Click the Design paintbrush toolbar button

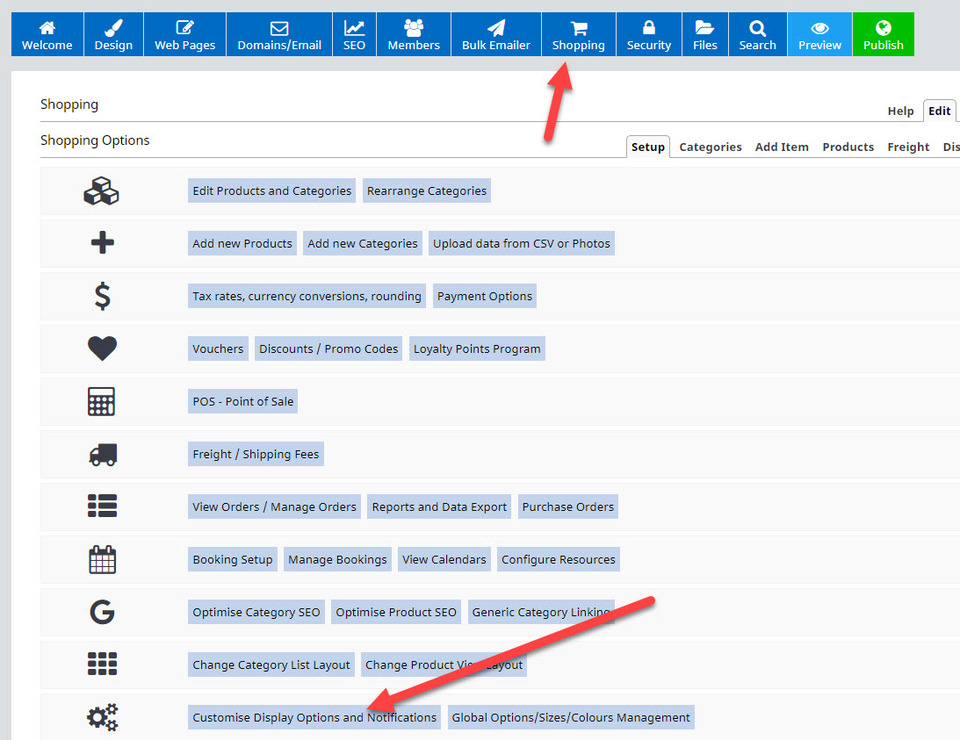[x=113, y=34]
